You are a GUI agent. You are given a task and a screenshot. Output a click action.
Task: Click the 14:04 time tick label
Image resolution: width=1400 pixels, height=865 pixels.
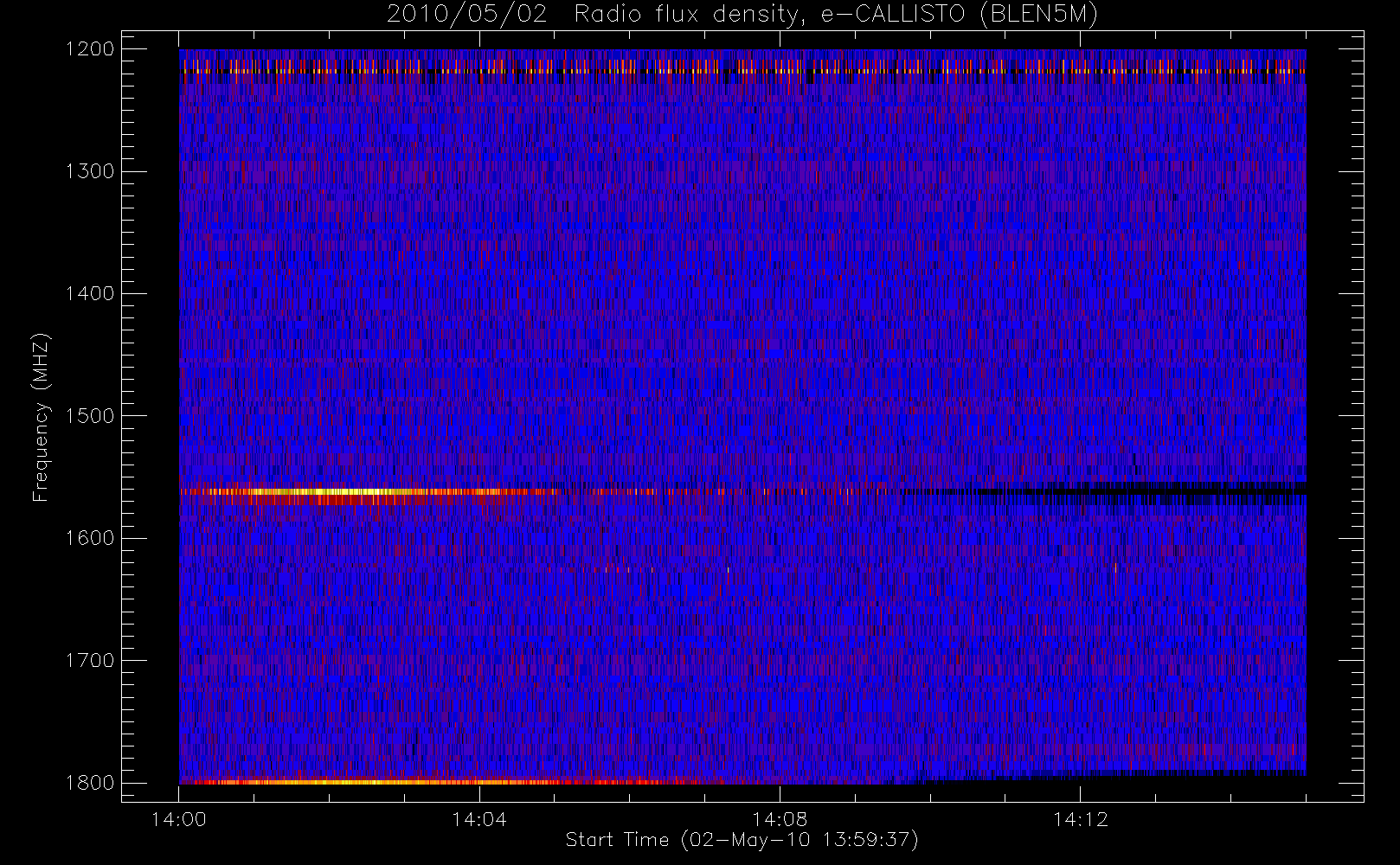pos(478,819)
